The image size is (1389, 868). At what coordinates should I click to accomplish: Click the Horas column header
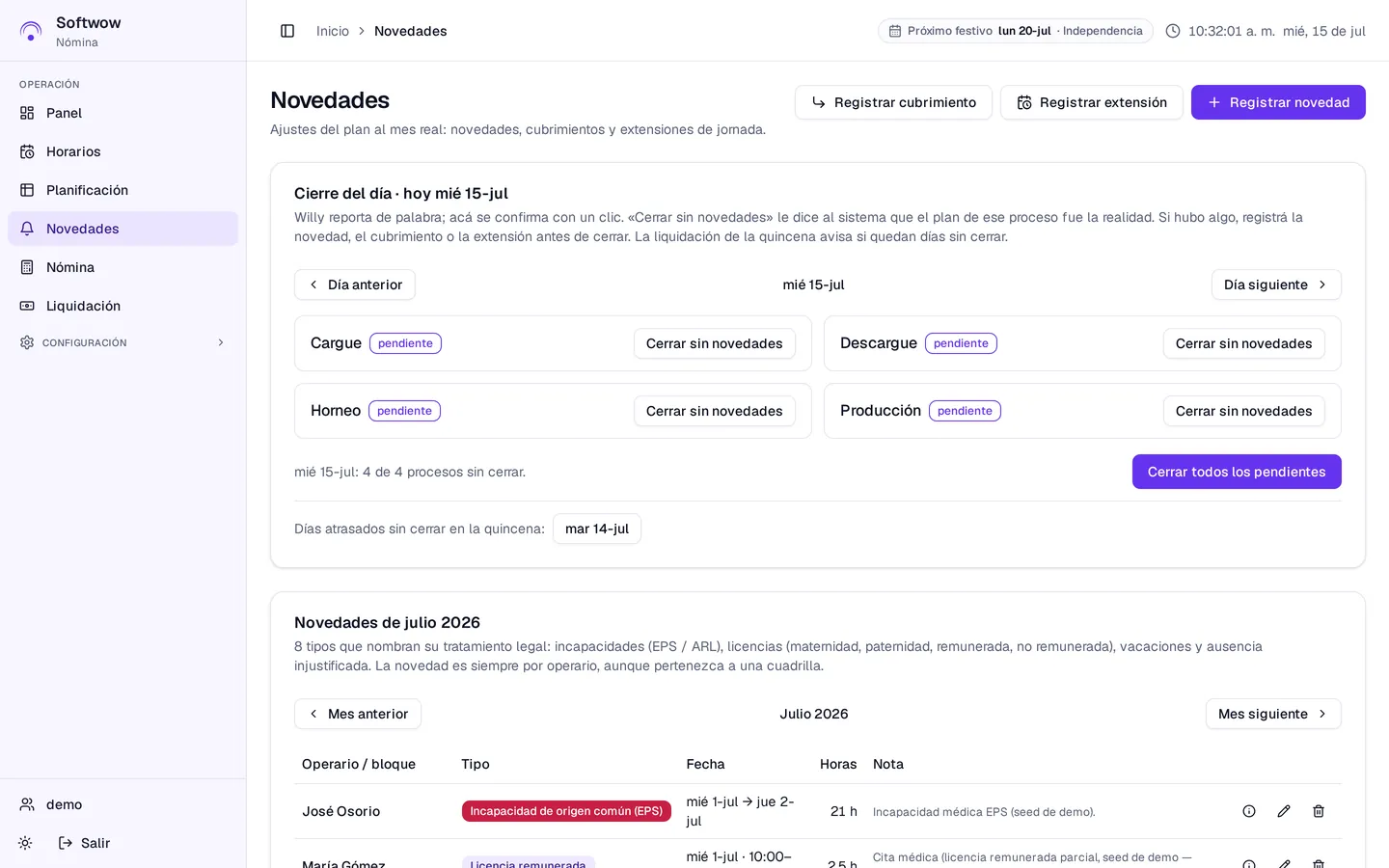[838, 764]
